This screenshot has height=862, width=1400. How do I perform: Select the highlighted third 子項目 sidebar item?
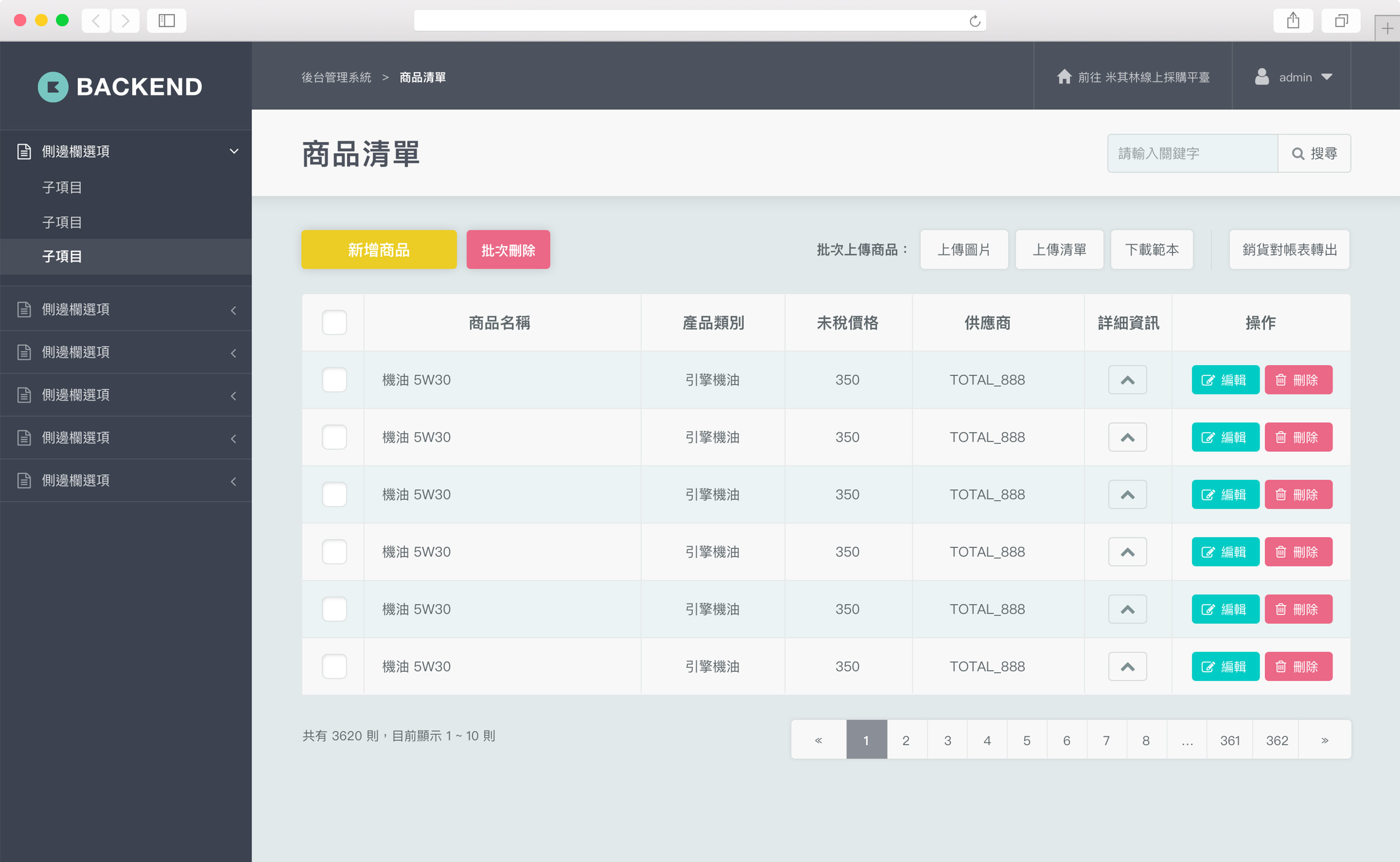point(62,257)
